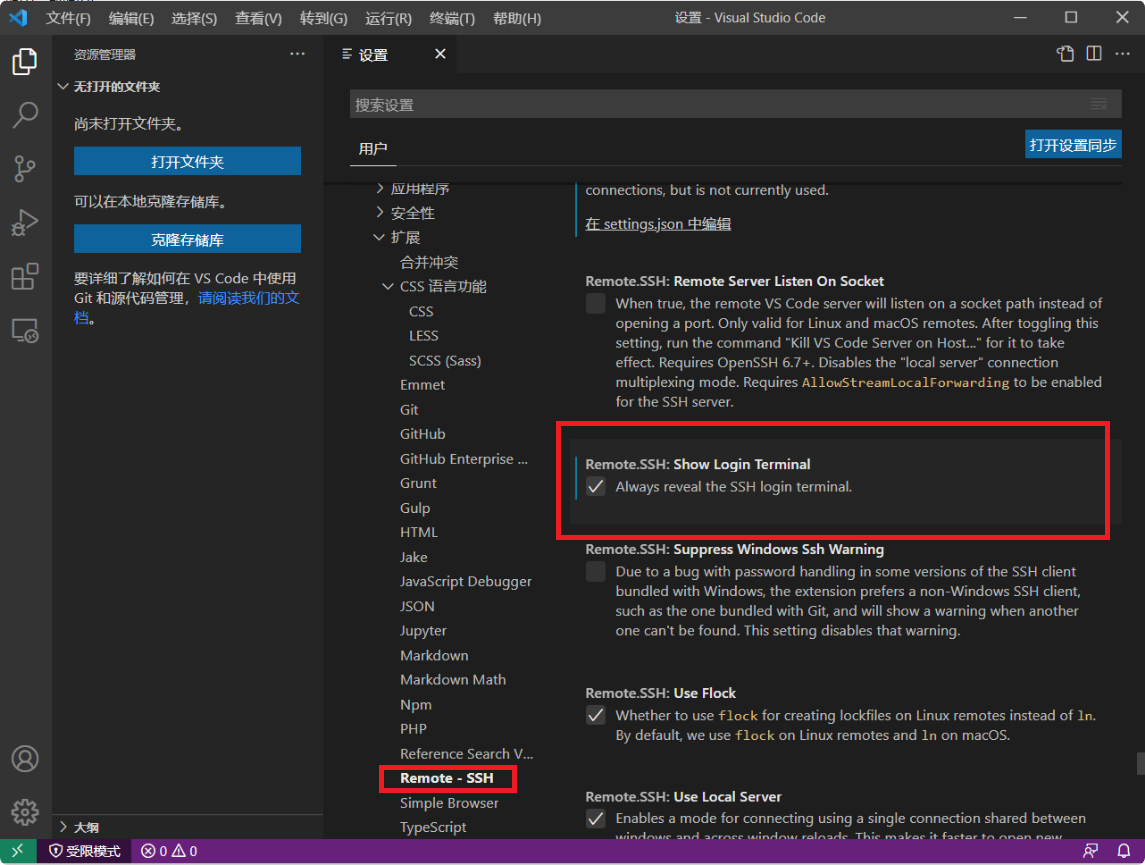
Task: Click the VS Code logo in title bar
Action: point(18,18)
